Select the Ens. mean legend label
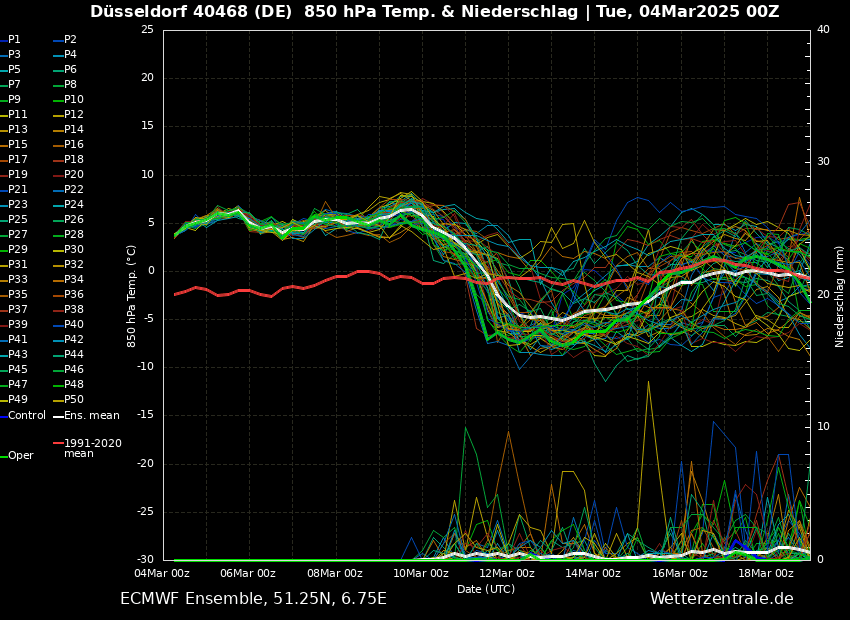This screenshot has height=620, width=850. point(91,415)
